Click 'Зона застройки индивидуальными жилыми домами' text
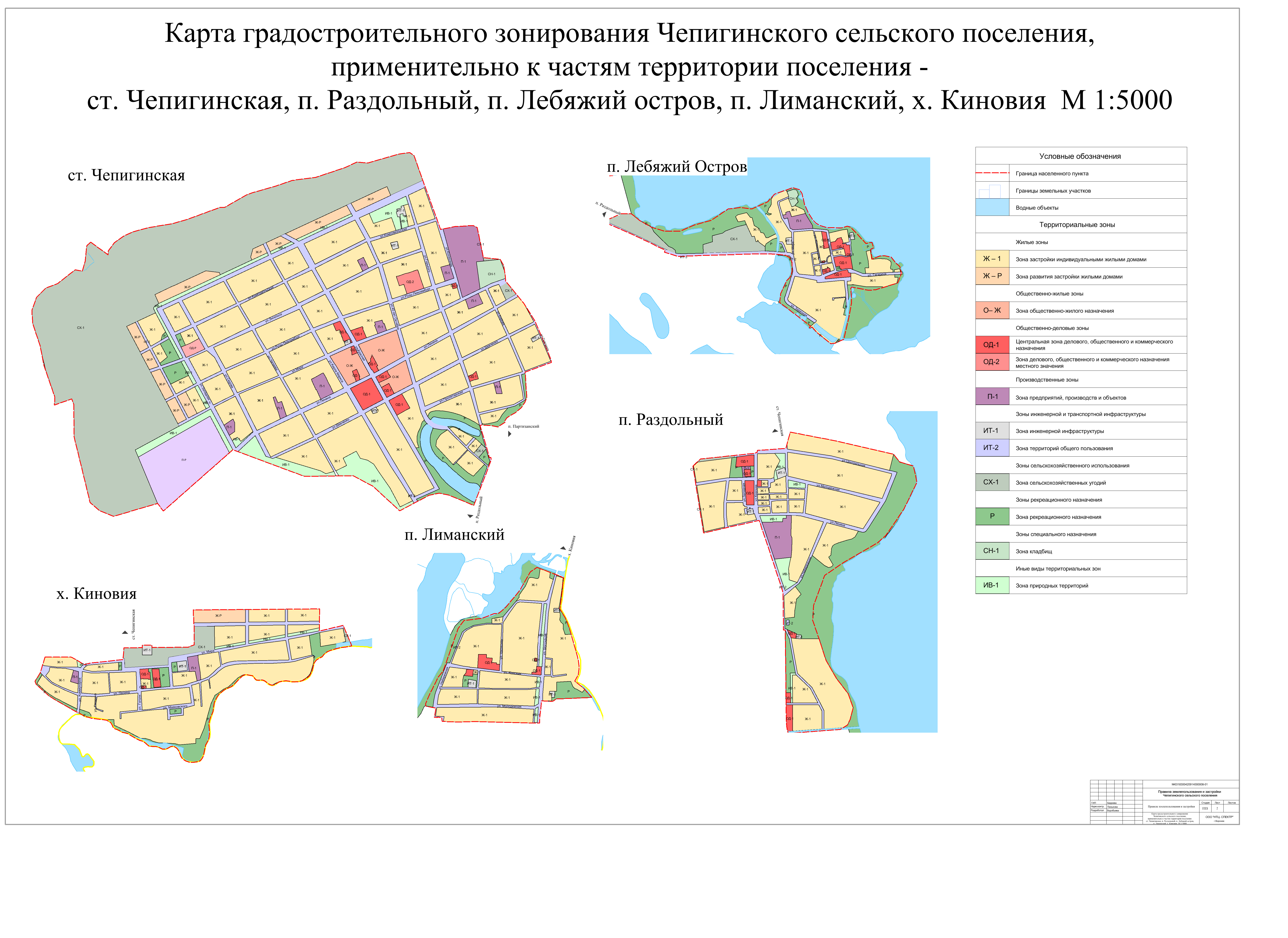Image resolution: width=1288 pixels, height=938 pixels. [1081, 259]
